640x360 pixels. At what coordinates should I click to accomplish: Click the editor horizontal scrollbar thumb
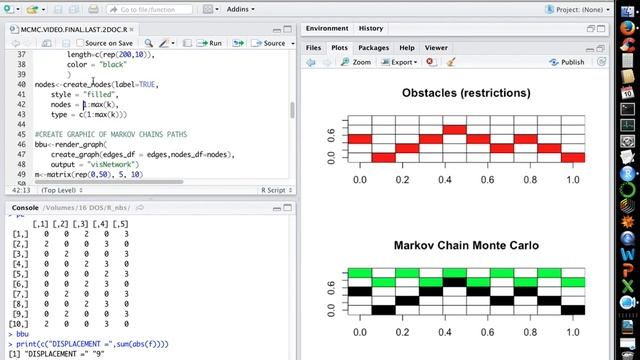[x=109, y=182]
